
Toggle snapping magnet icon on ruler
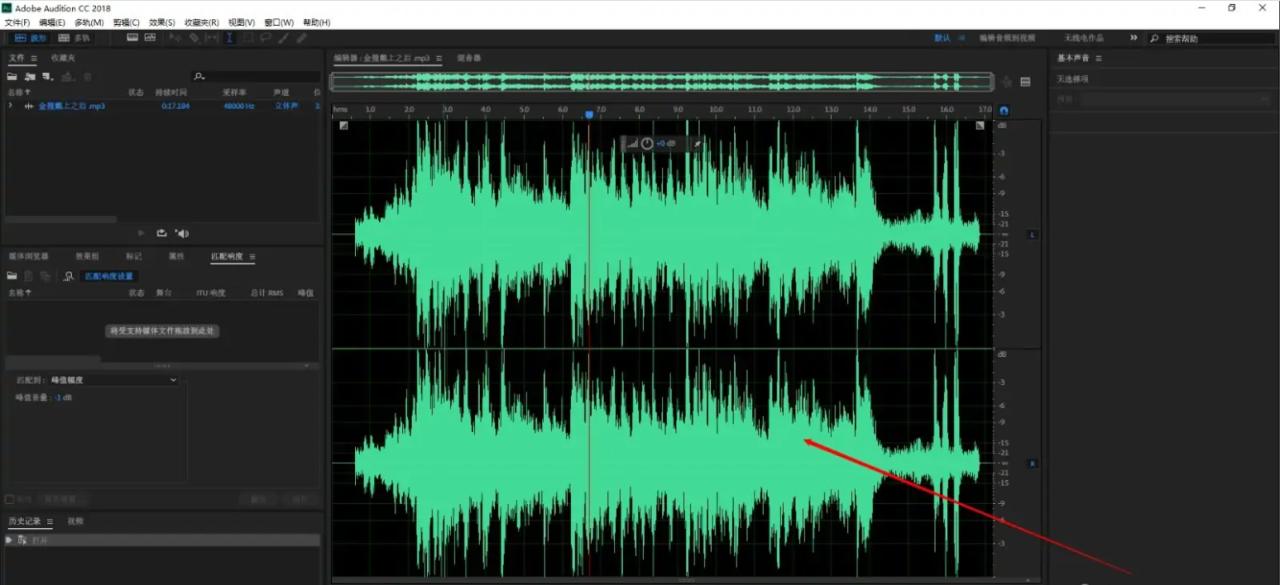[1004, 111]
